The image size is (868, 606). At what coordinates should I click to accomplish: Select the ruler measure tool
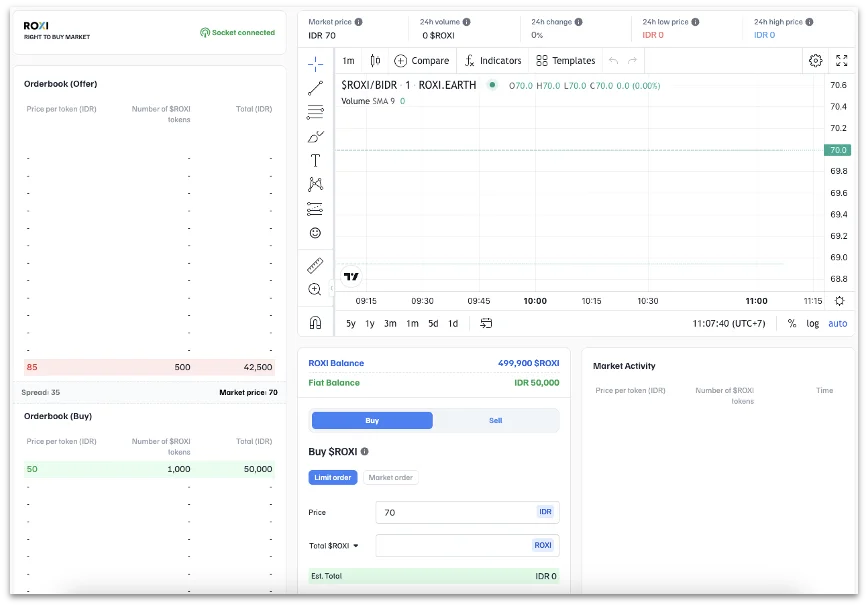coord(315,265)
